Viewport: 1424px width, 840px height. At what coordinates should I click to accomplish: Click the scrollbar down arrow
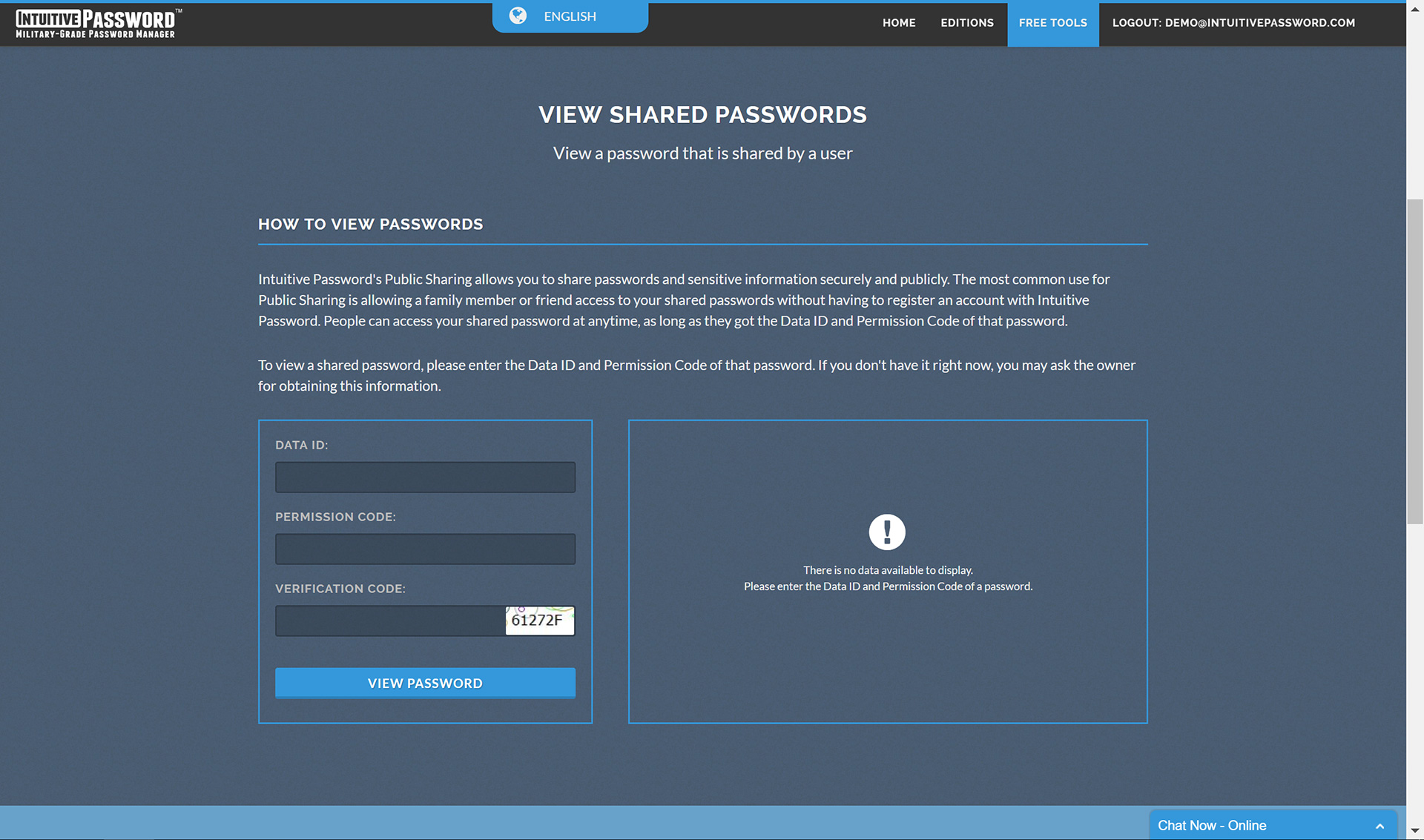click(1415, 831)
